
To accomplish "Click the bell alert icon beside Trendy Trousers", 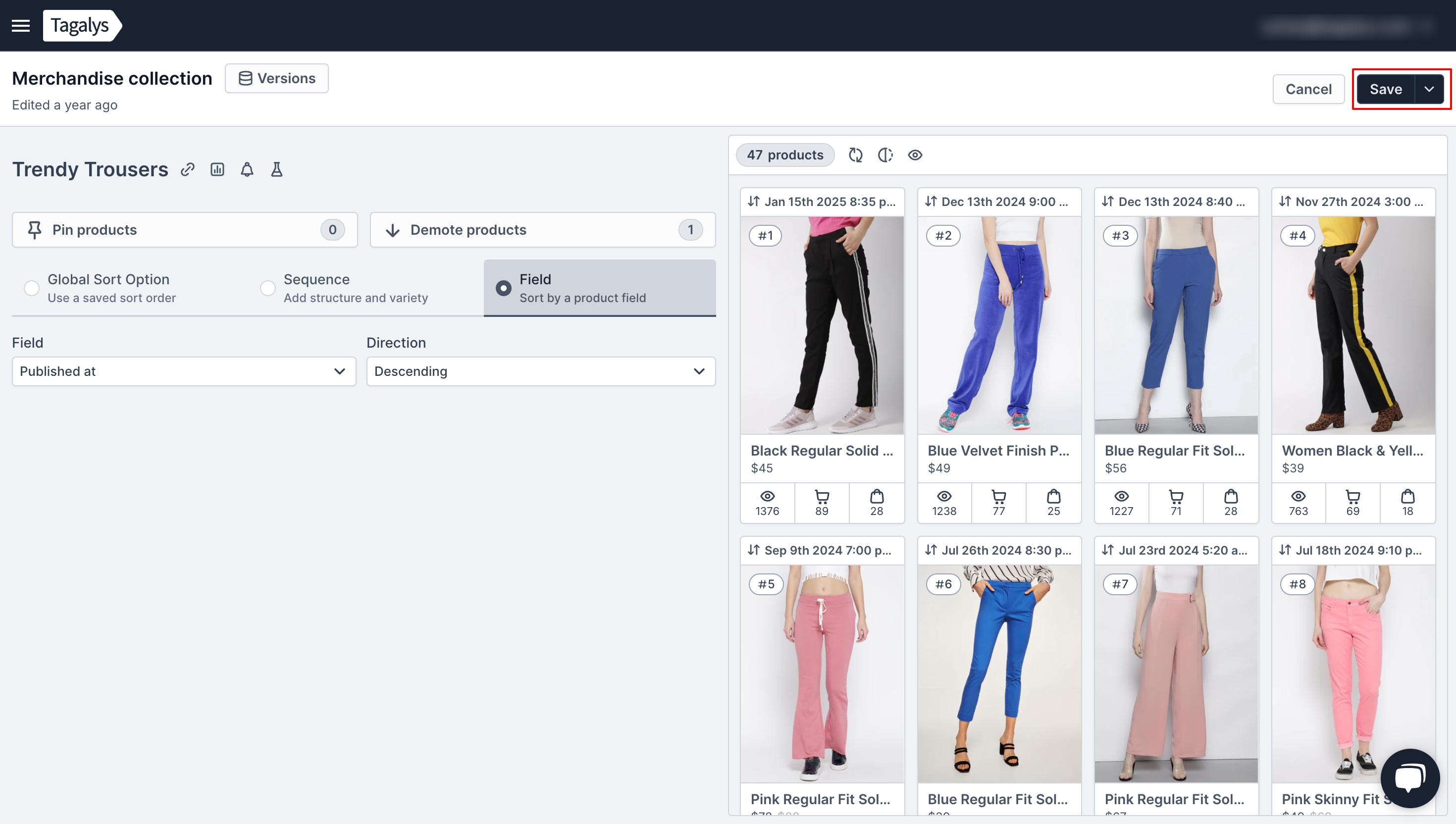I will point(247,169).
